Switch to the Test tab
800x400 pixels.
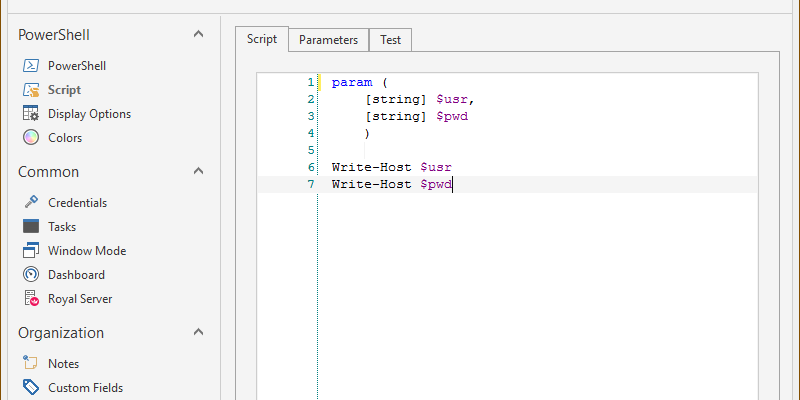pyautogui.click(x=390, y=40)
